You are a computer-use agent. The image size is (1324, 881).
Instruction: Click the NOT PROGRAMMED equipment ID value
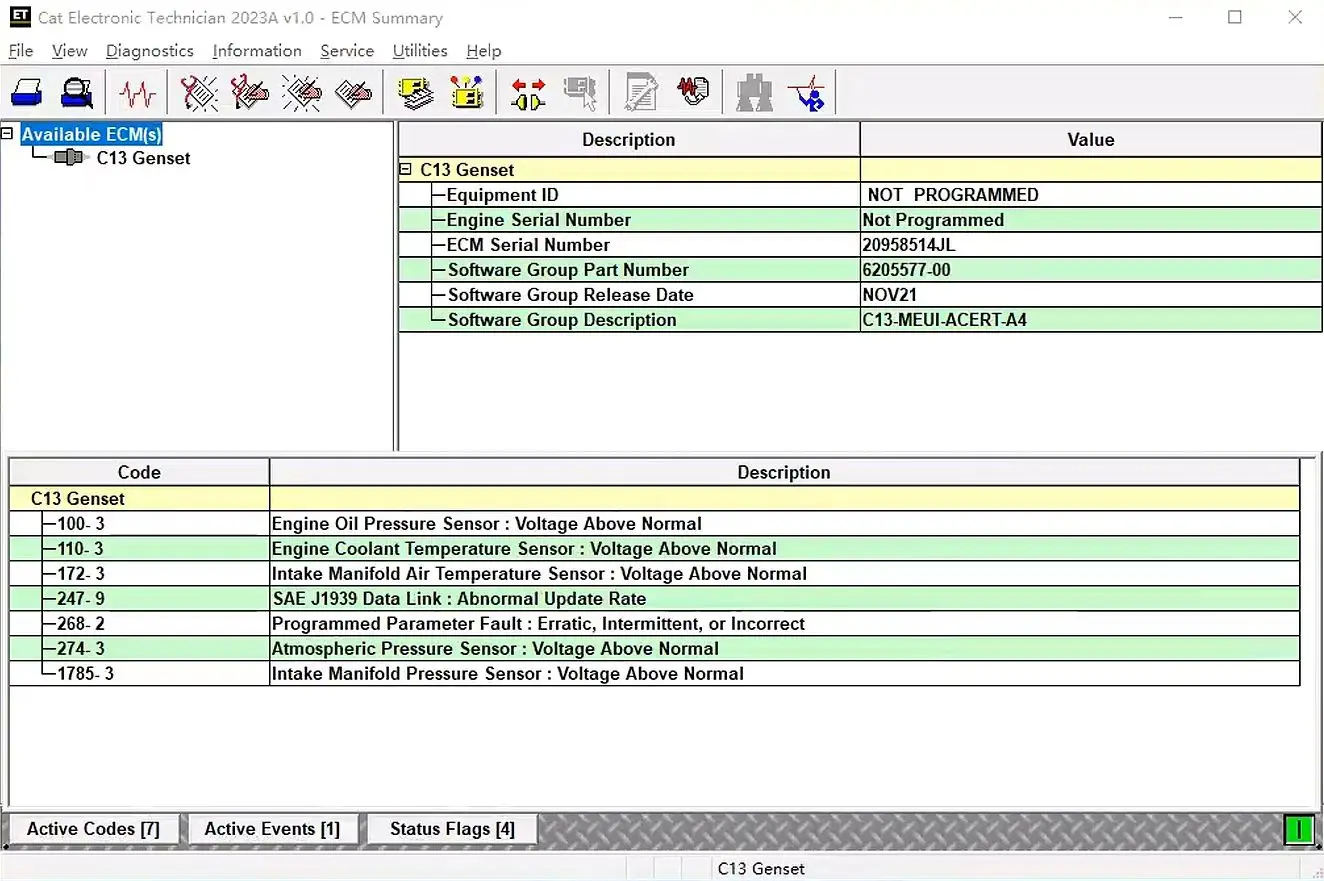point(953,195)
